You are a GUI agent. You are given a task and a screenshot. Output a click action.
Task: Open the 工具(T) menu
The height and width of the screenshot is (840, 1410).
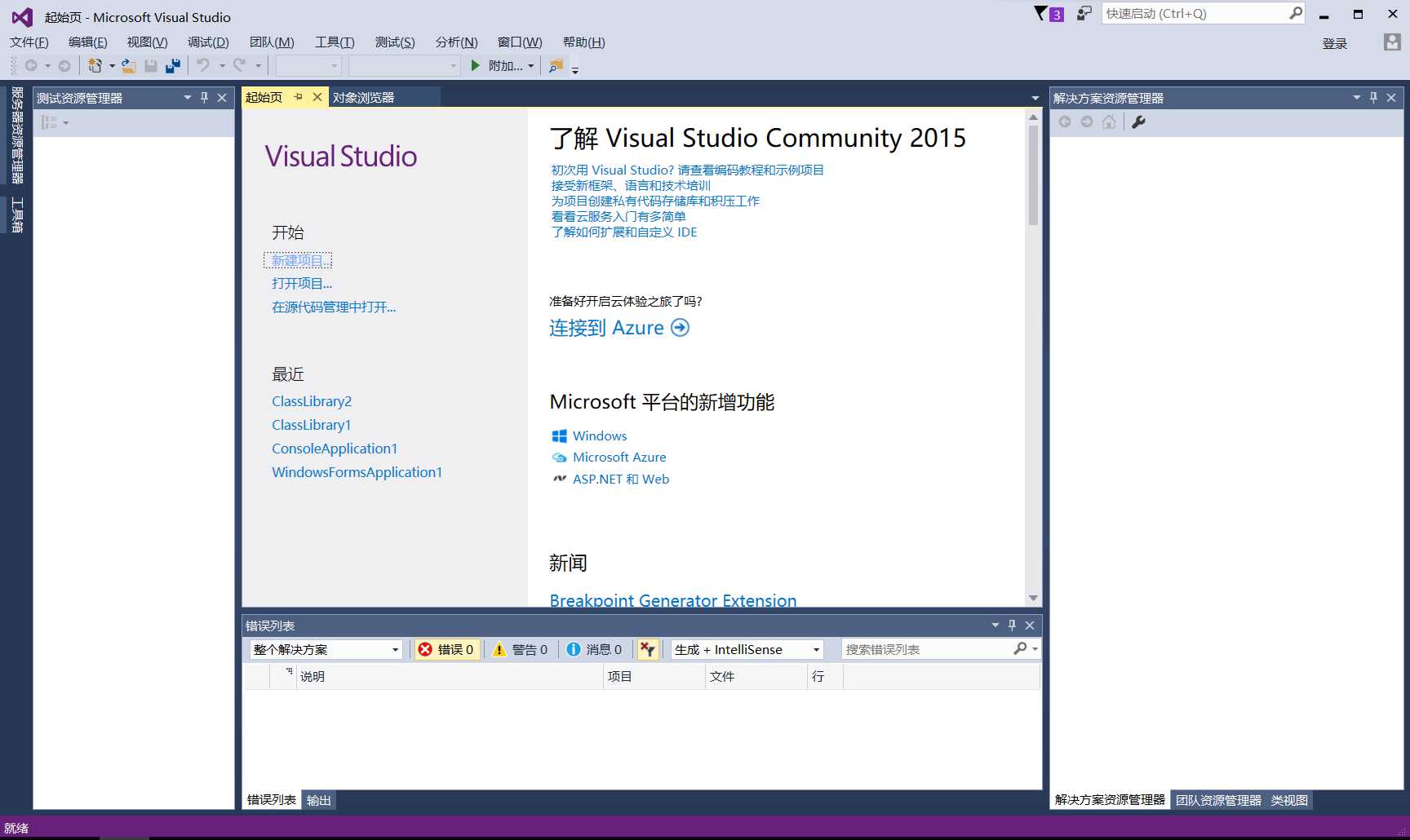click(335, 42)
